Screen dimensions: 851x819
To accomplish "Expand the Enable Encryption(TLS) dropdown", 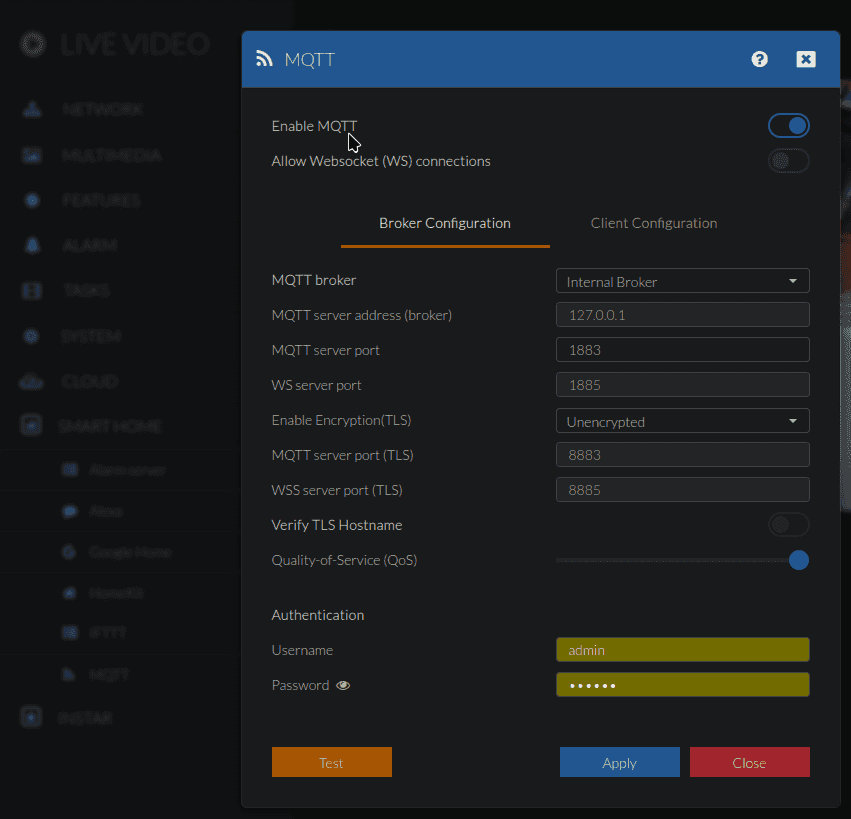I will coord(682,422).
